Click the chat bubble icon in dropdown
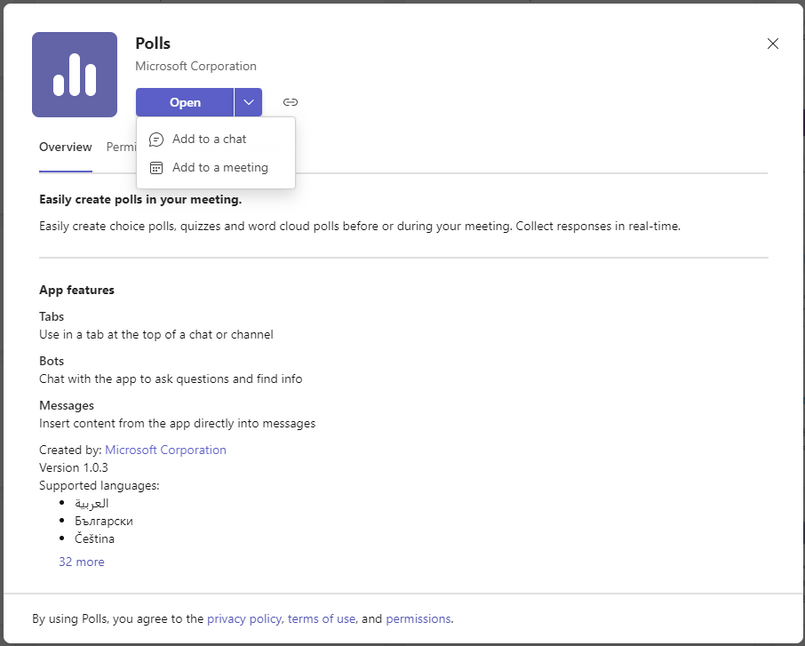 point(156,139)
